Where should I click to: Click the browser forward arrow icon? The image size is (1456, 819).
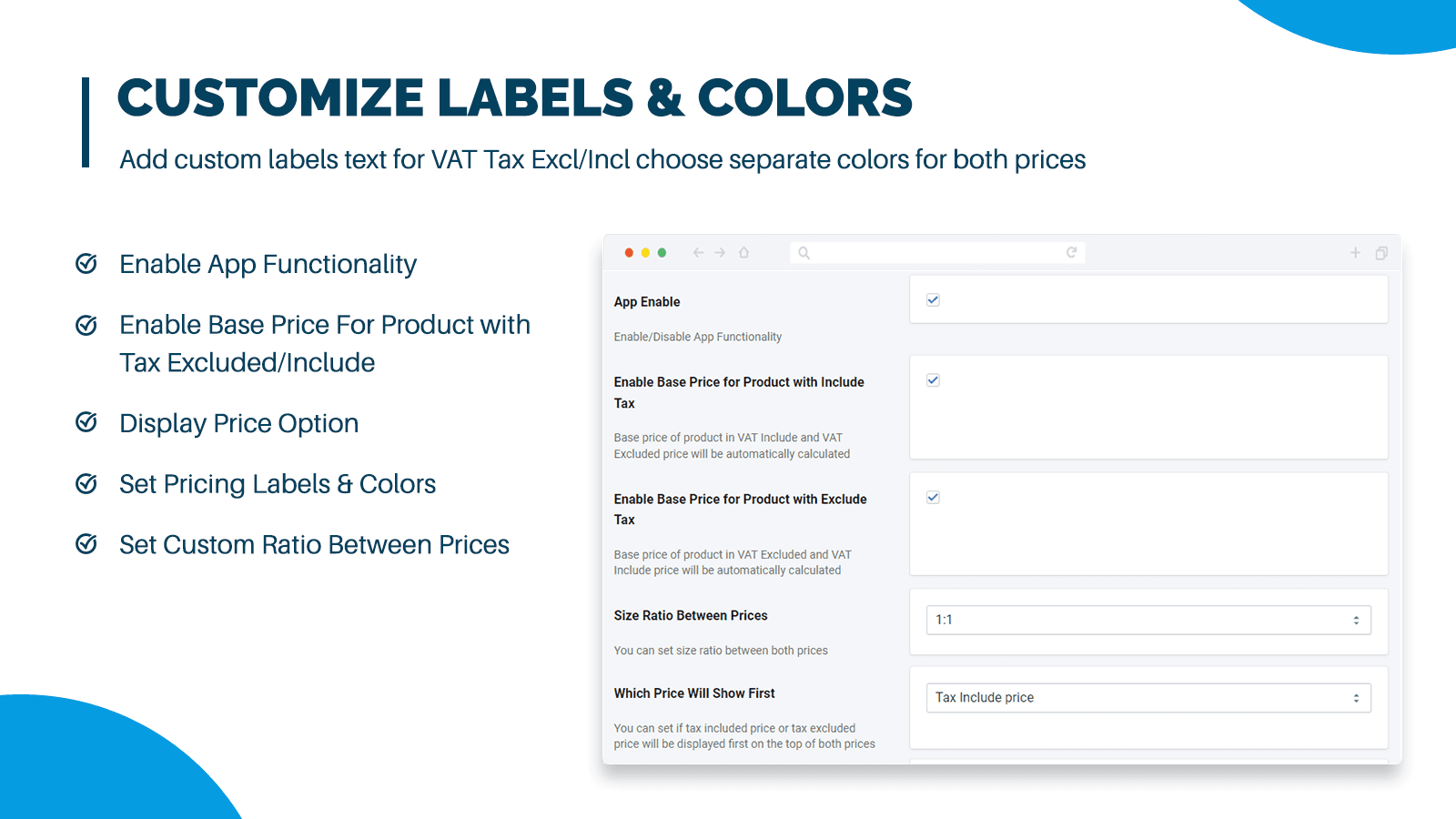(x=720, y=253)
